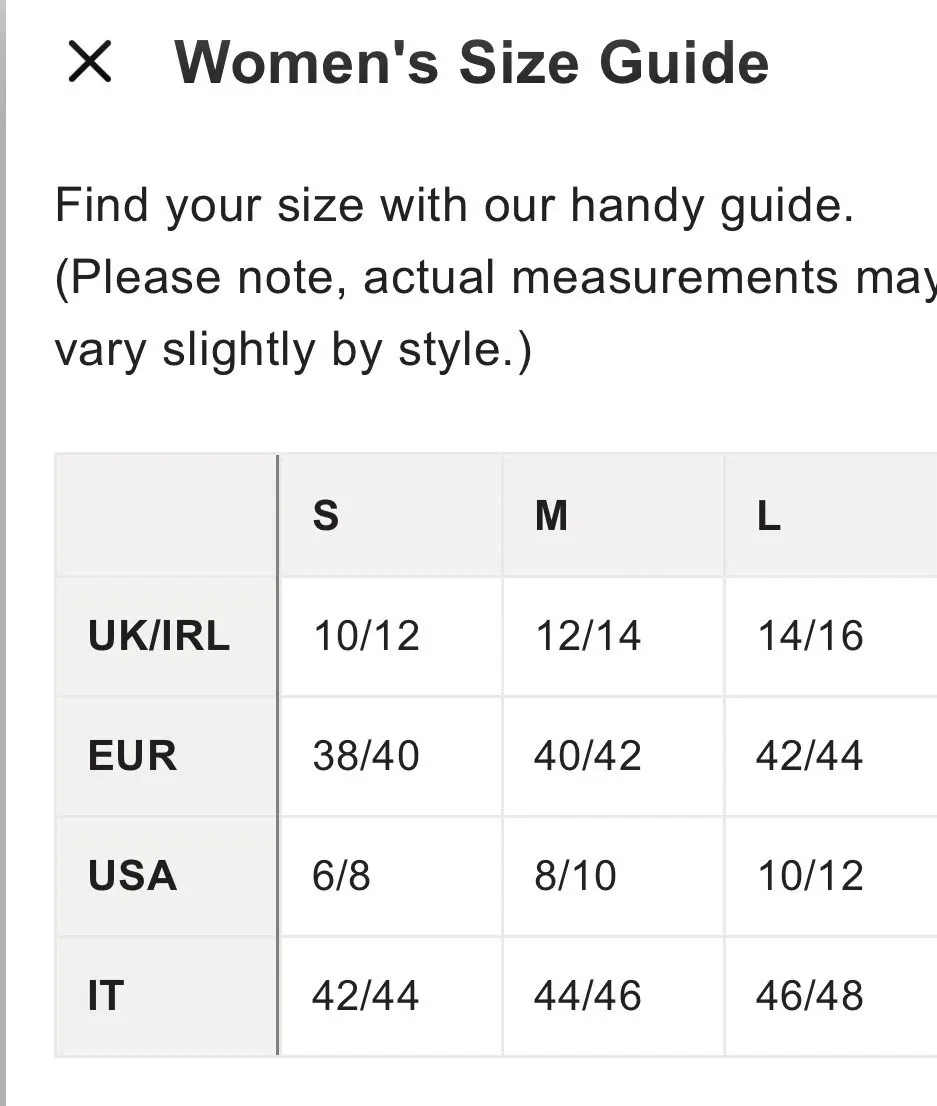Select EUR size 38/40 cell
The width and height of the screenshot is (937, 1106).
(366, 756)
